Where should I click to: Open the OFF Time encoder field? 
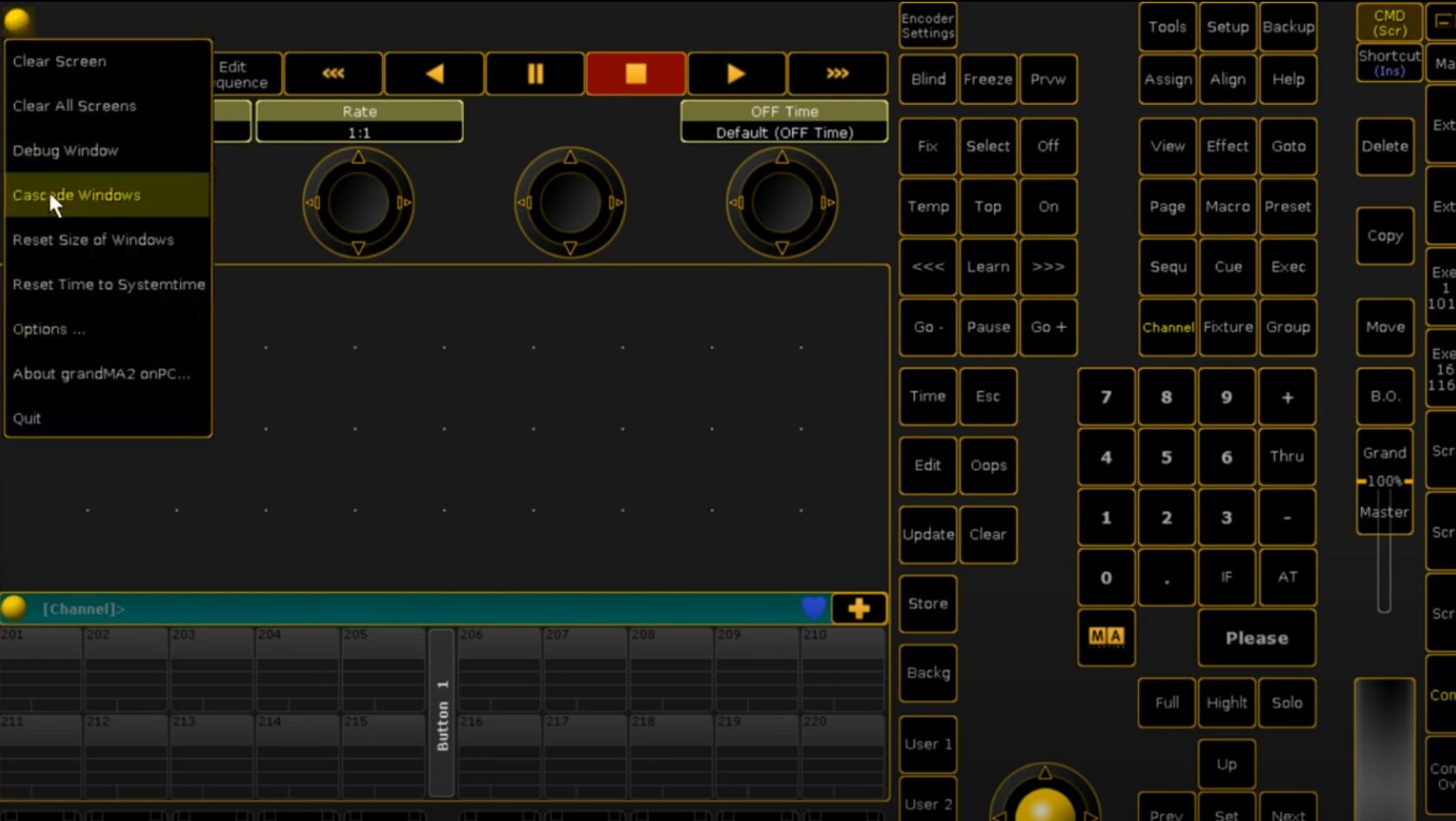783,121
